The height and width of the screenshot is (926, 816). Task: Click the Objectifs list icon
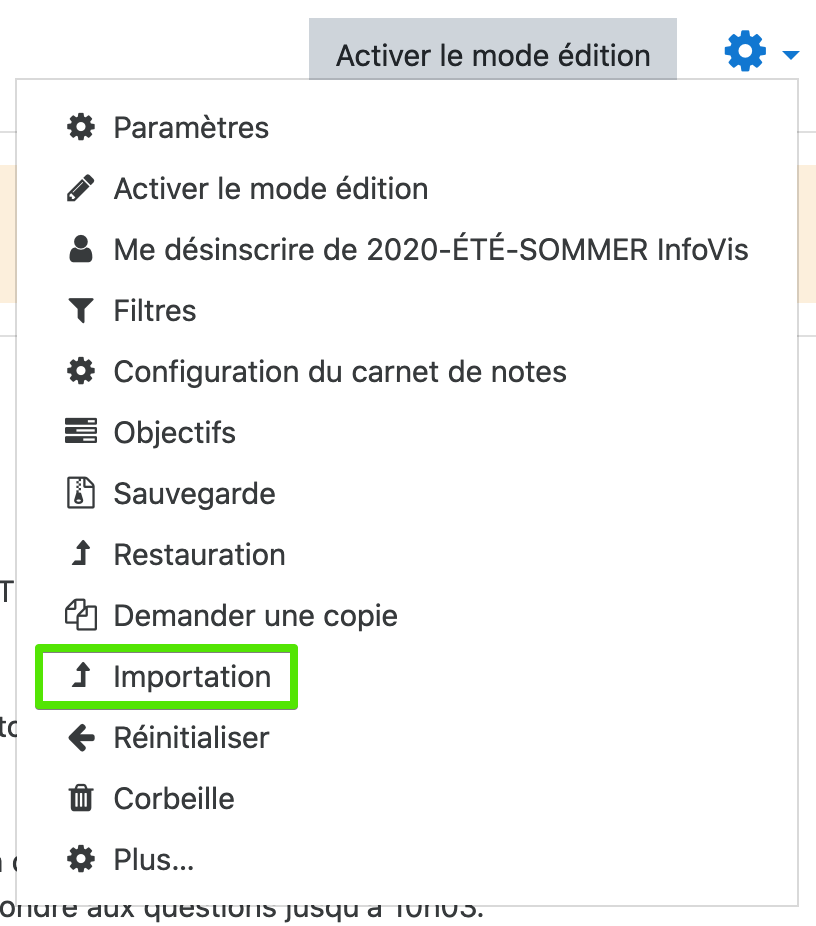point(81,433)
